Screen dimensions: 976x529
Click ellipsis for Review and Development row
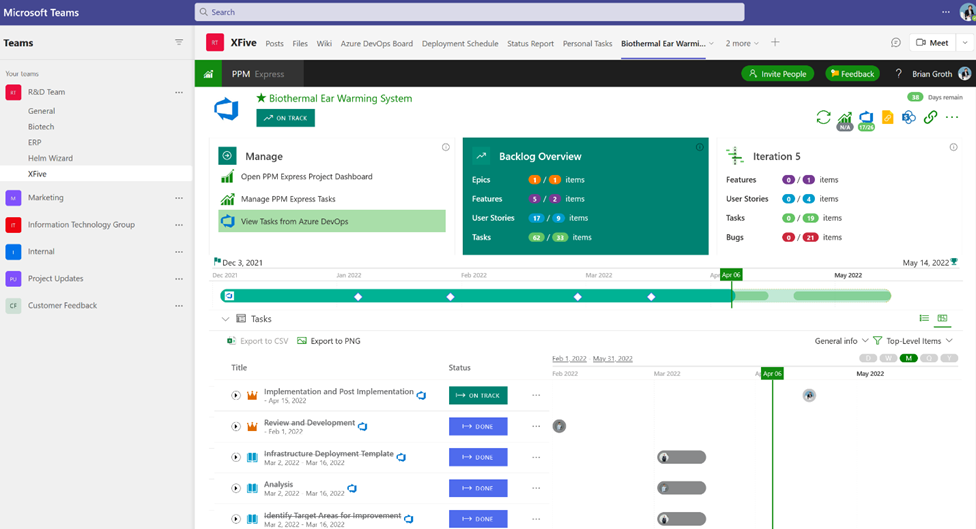pyautogui.click(x=536, y=426)
